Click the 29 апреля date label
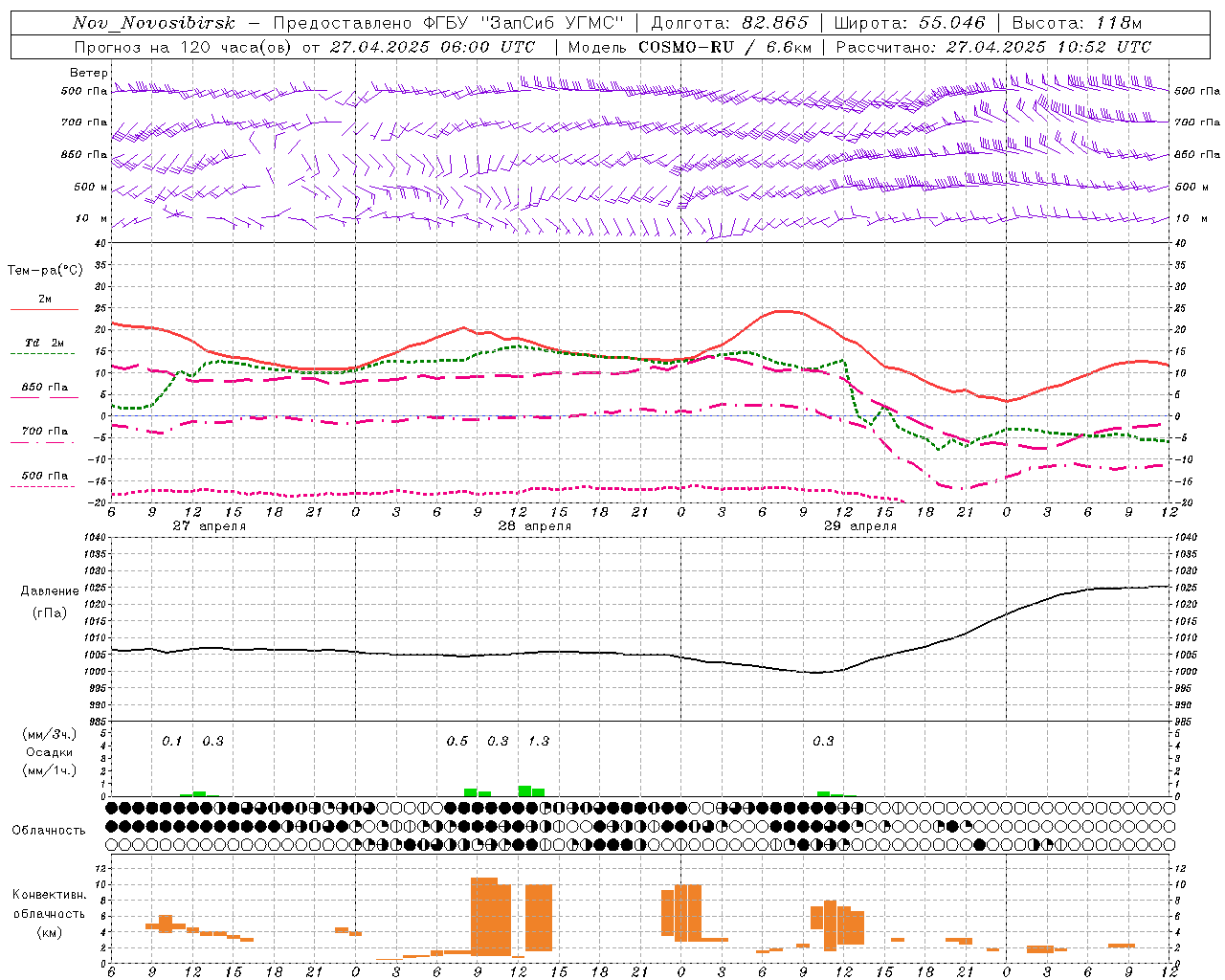The image size is (1225, 980). coord(860,526)
